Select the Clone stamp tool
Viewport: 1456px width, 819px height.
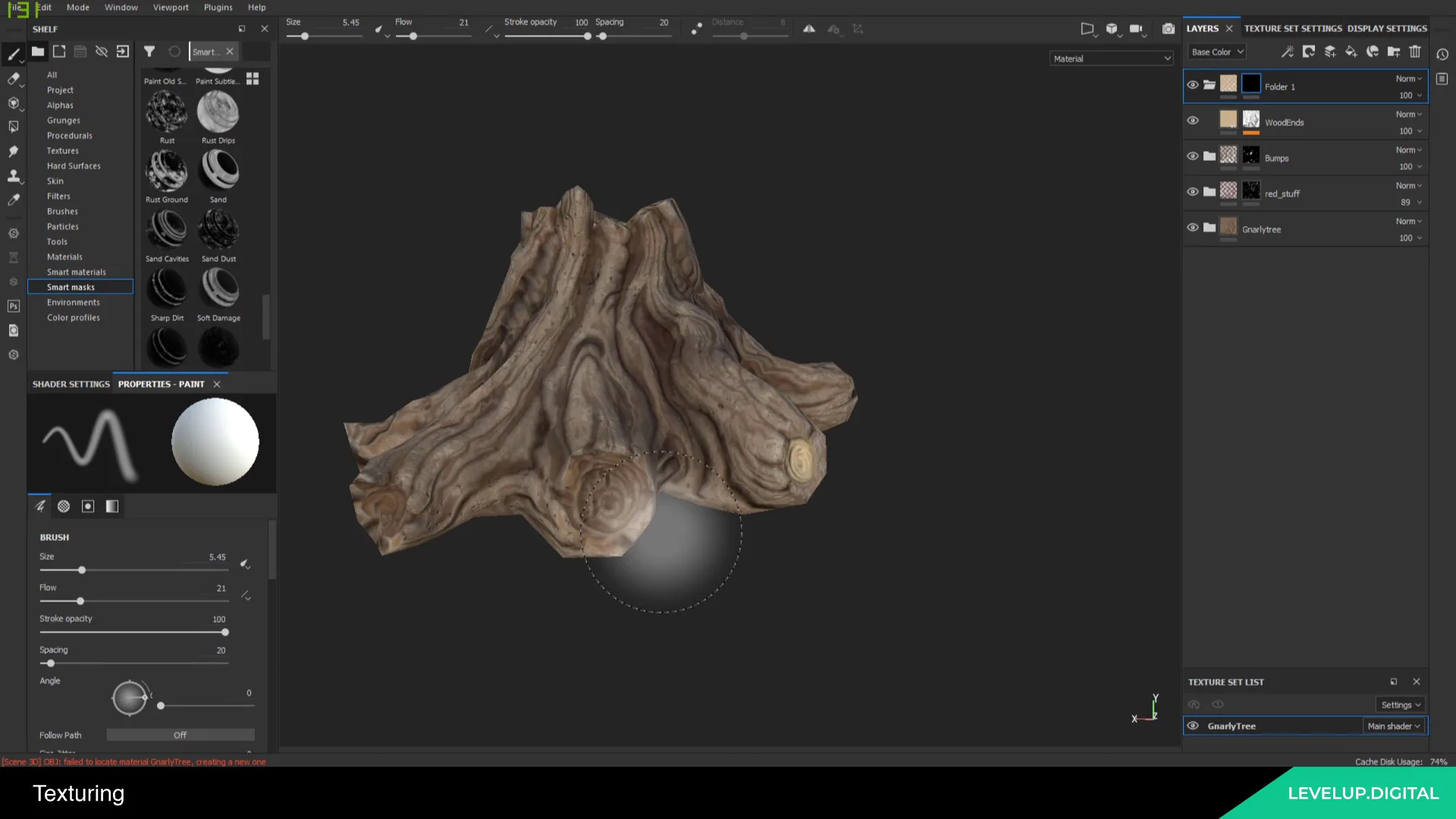[14, 176]
